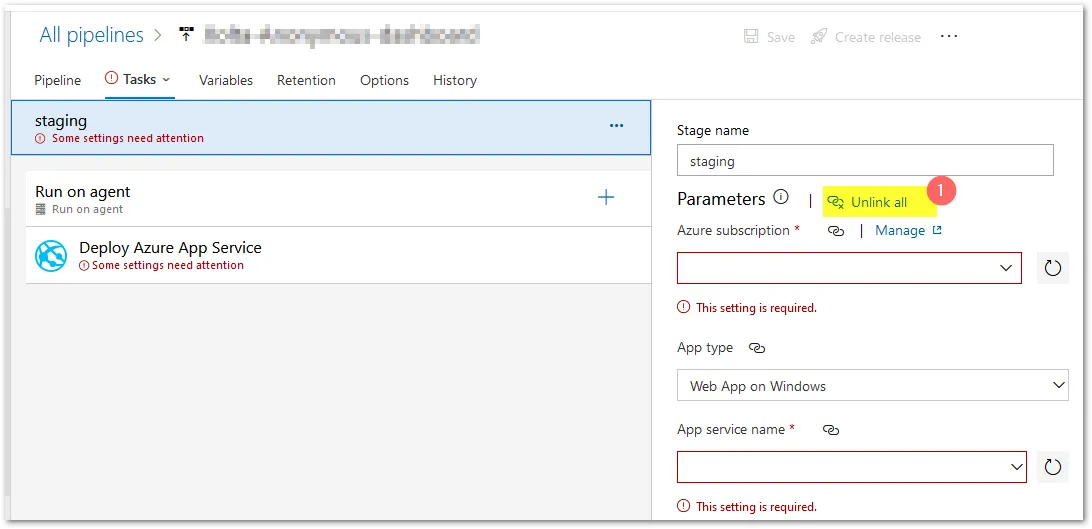Click the Azure subscription required error text
The image size is (1092, 529).
756,307
